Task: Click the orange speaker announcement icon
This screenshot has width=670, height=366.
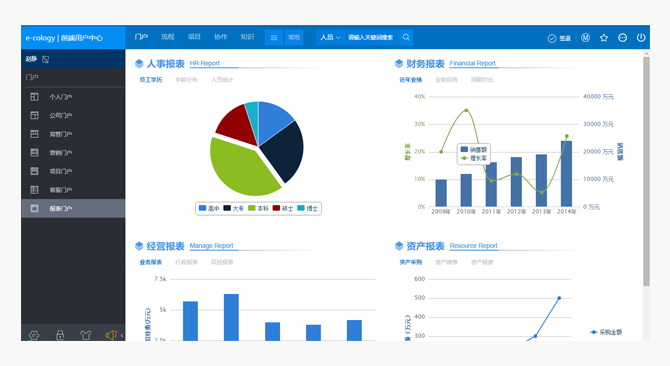Action: pyautogui.click(x=111, y=335)
